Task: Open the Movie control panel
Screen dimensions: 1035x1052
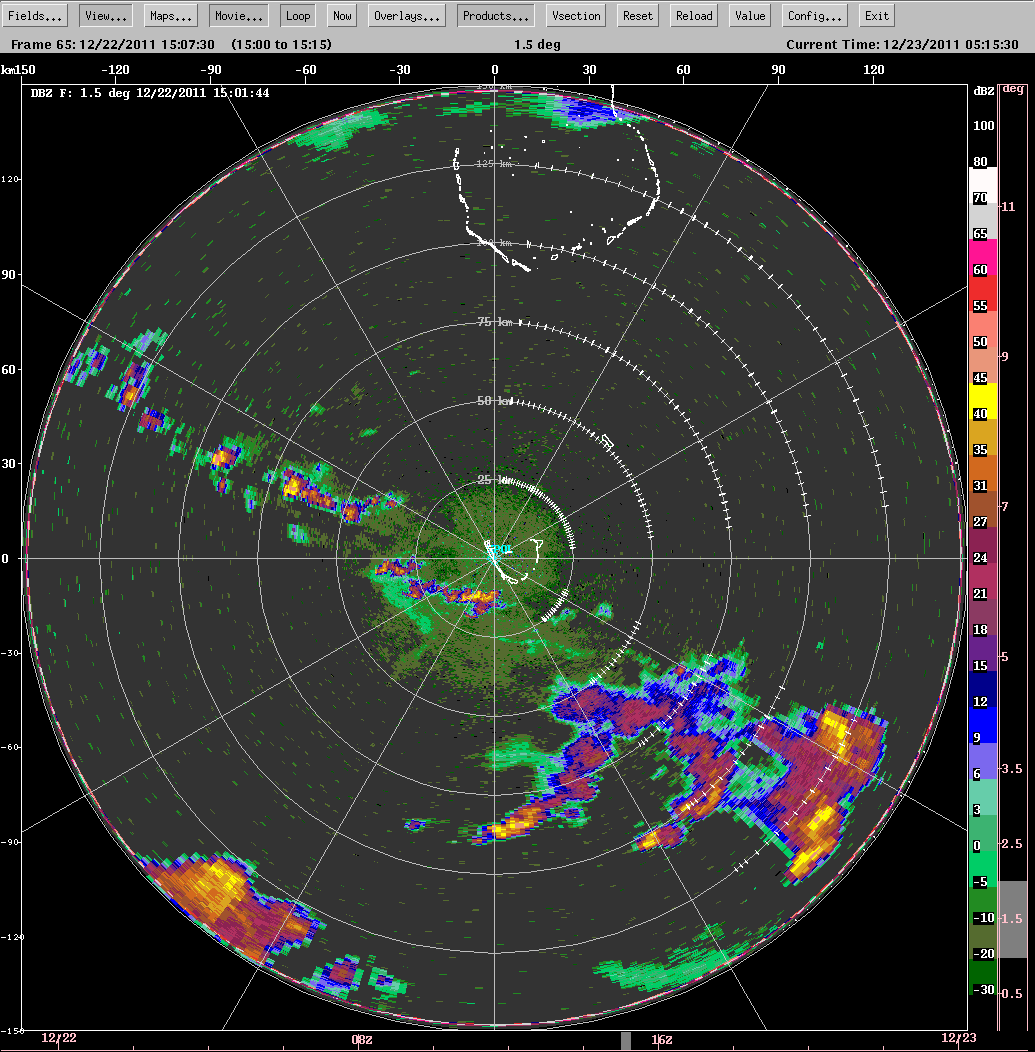Action: coord(239,16)
